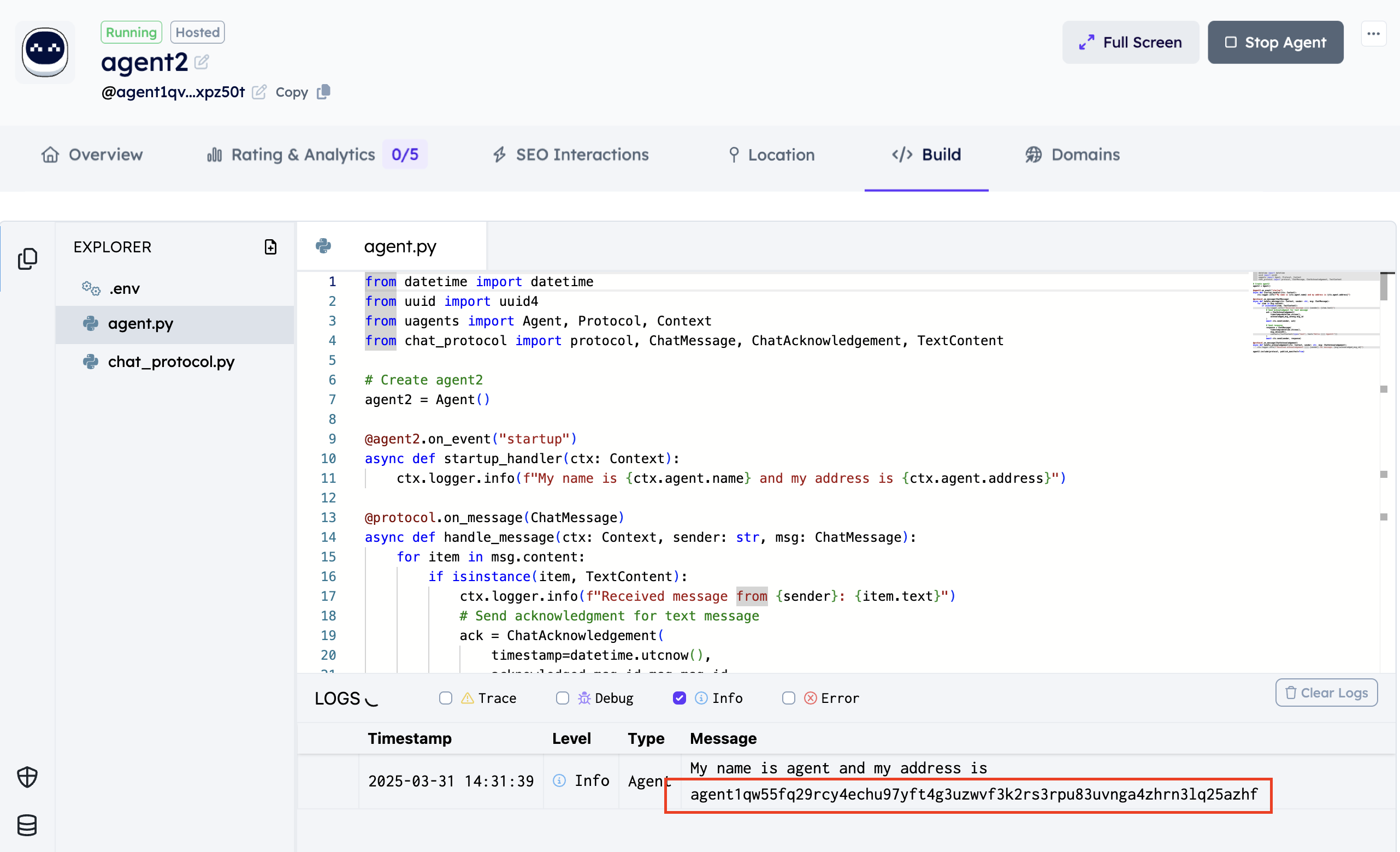1400x852 pixels.
Task: Click the Full Screen button
Action: click(x=1131, y=43)
